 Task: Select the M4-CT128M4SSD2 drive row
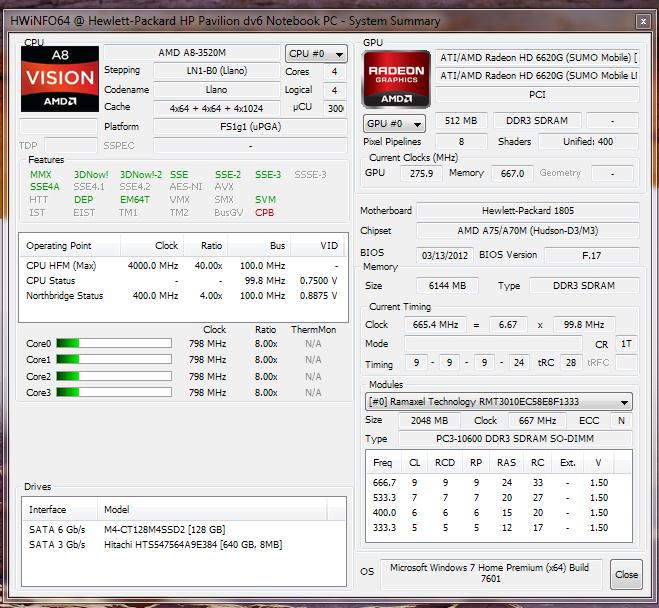coord(183,529)
